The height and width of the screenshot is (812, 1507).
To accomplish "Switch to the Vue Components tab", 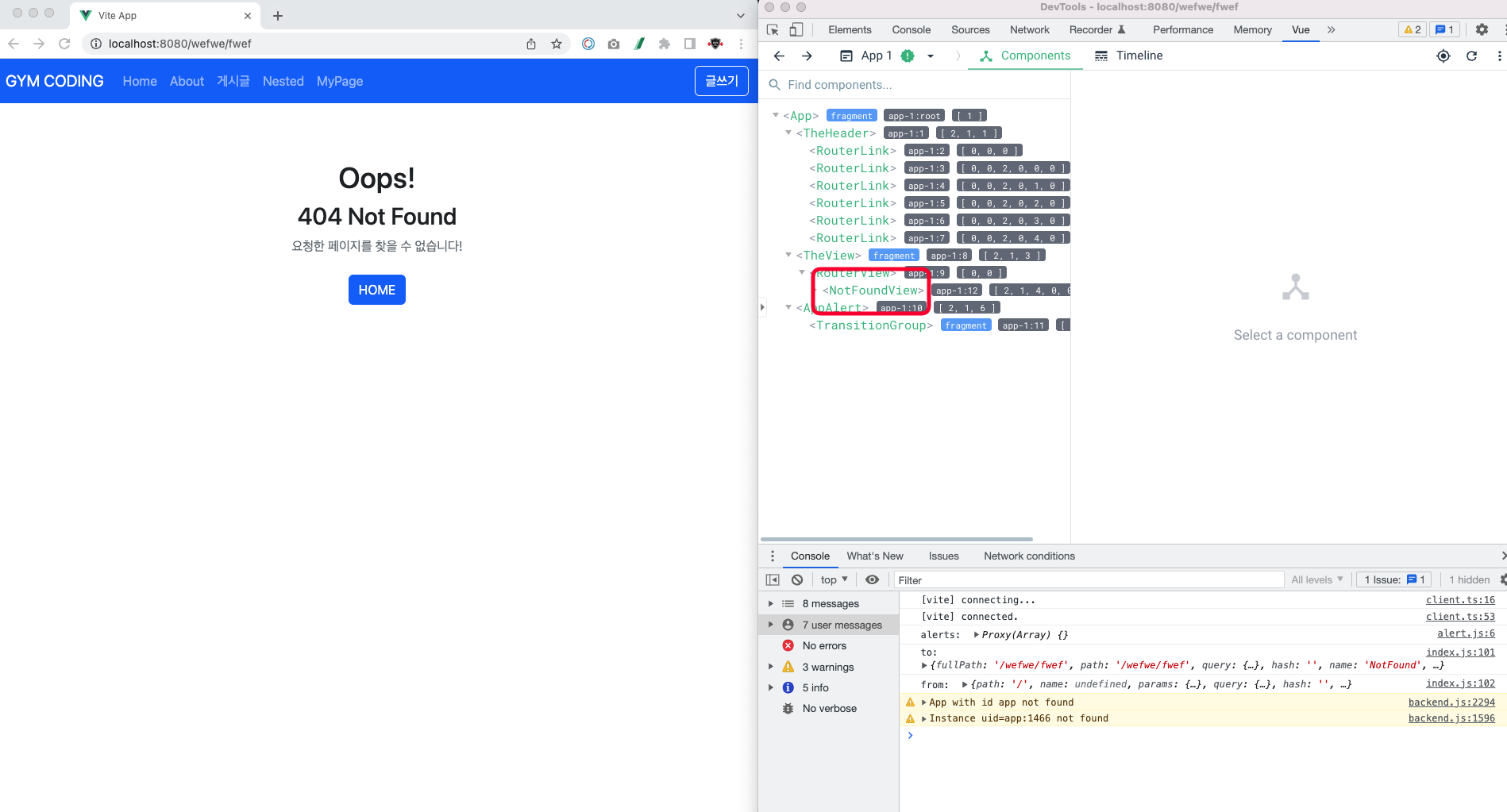I will tap(1025, 56).
